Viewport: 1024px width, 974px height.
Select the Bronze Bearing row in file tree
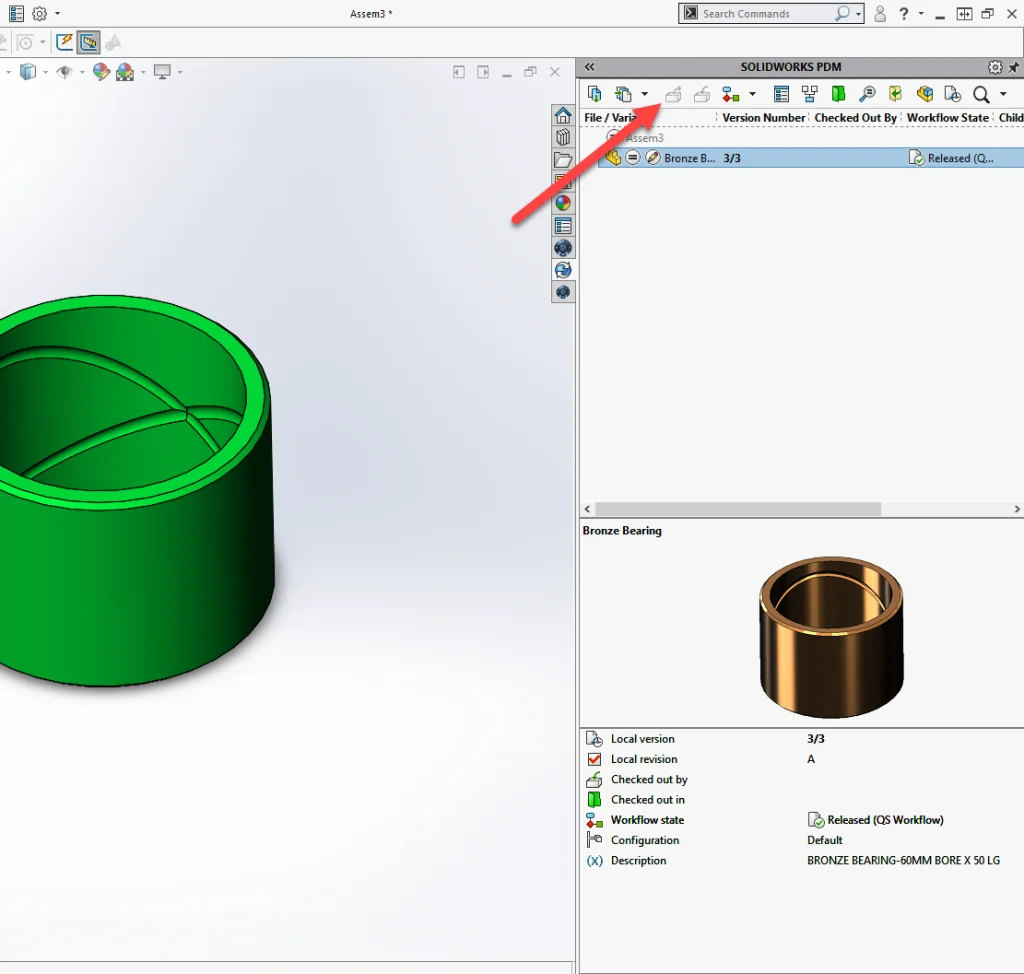coord(690,157)
